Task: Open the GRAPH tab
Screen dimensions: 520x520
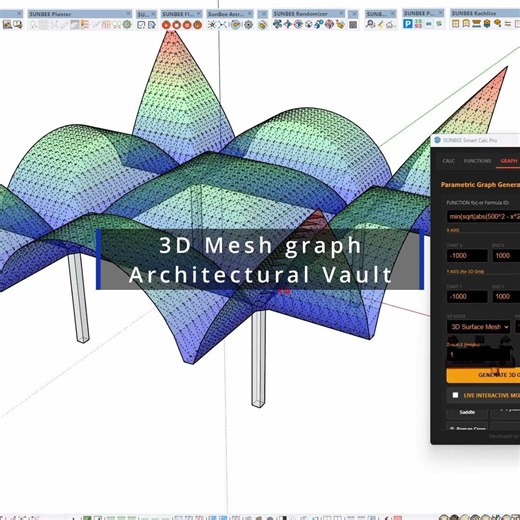Action: [x=509, y=161]
